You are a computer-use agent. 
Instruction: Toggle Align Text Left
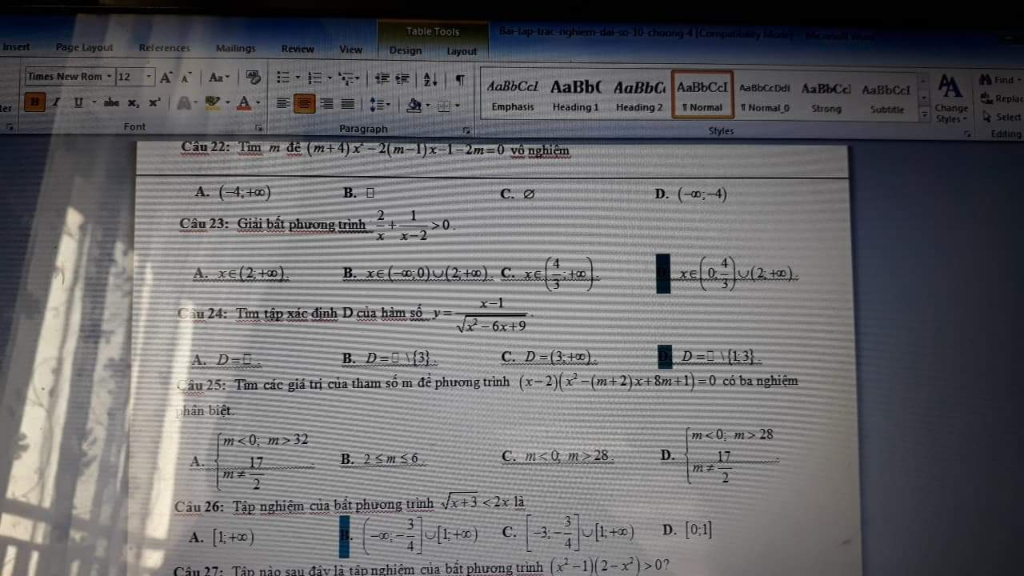pyautogui.click(x=283, y=103)
